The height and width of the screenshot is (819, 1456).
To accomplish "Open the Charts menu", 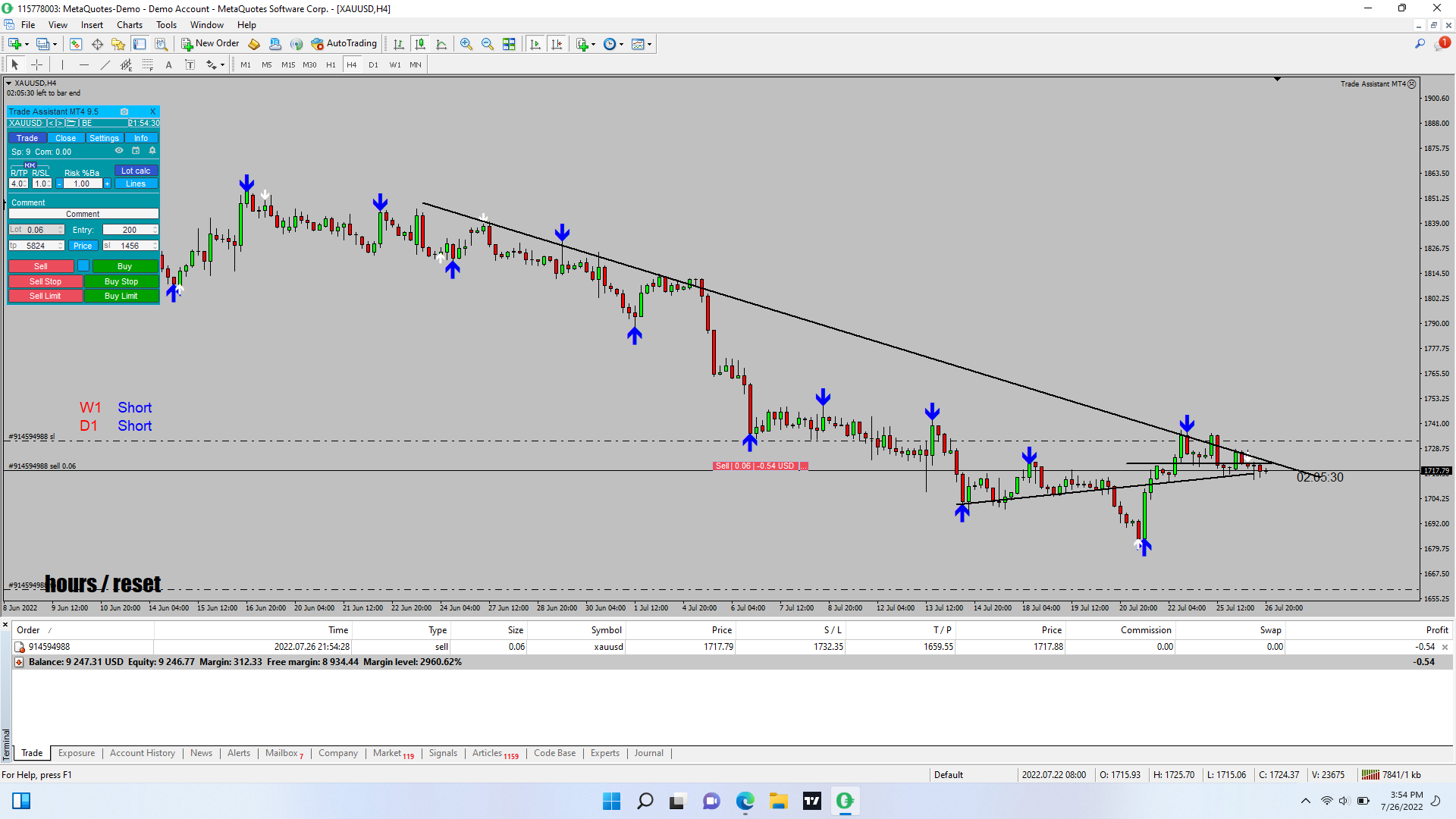I will (130, 25).
